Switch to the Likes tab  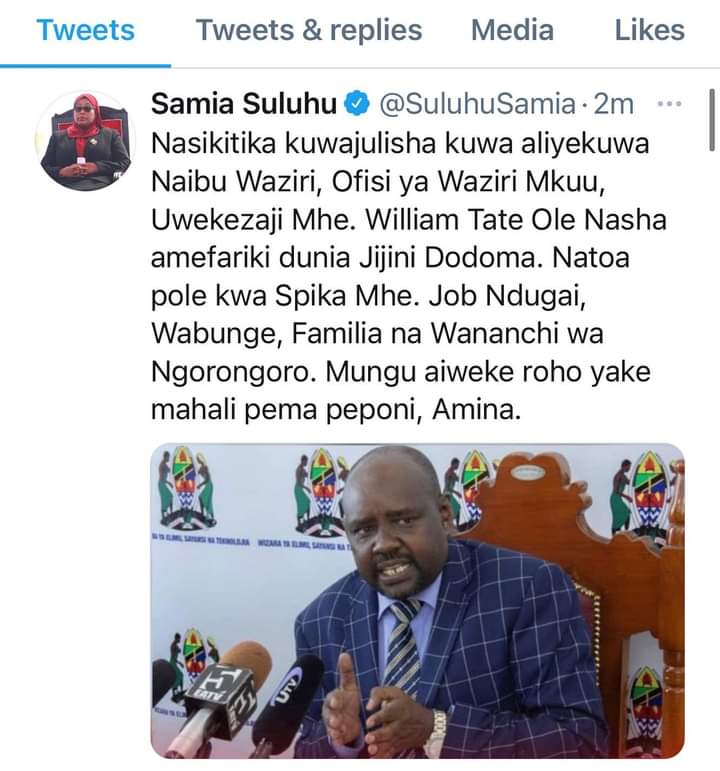[650, 30]
